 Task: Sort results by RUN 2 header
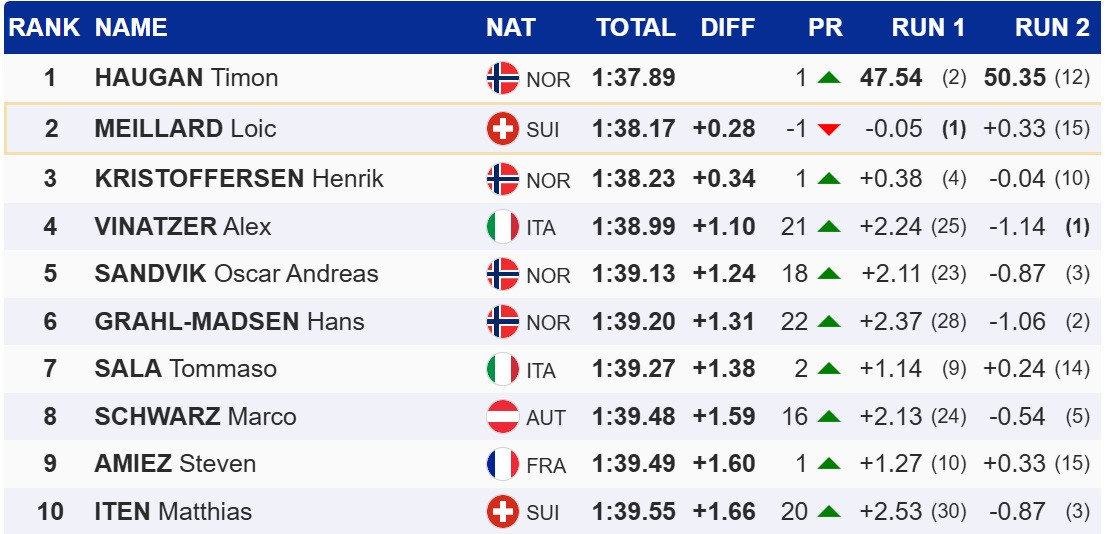point(1052,28)
